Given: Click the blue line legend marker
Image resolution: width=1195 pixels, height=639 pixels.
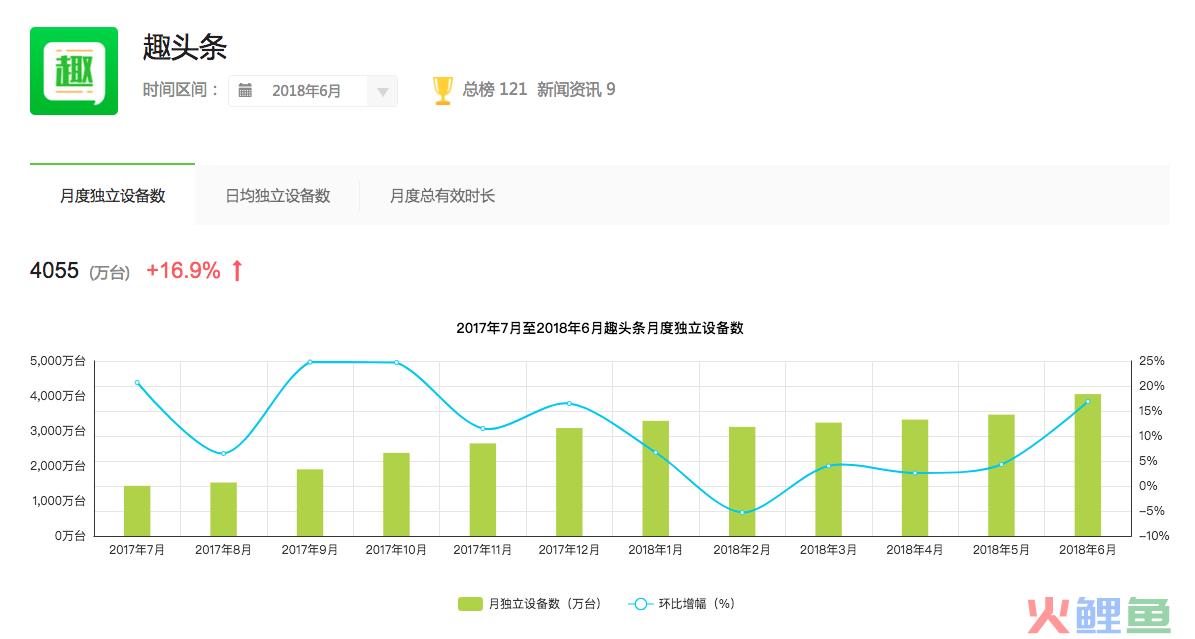Looking at the screenshot, I should click(x=641, y=604).
